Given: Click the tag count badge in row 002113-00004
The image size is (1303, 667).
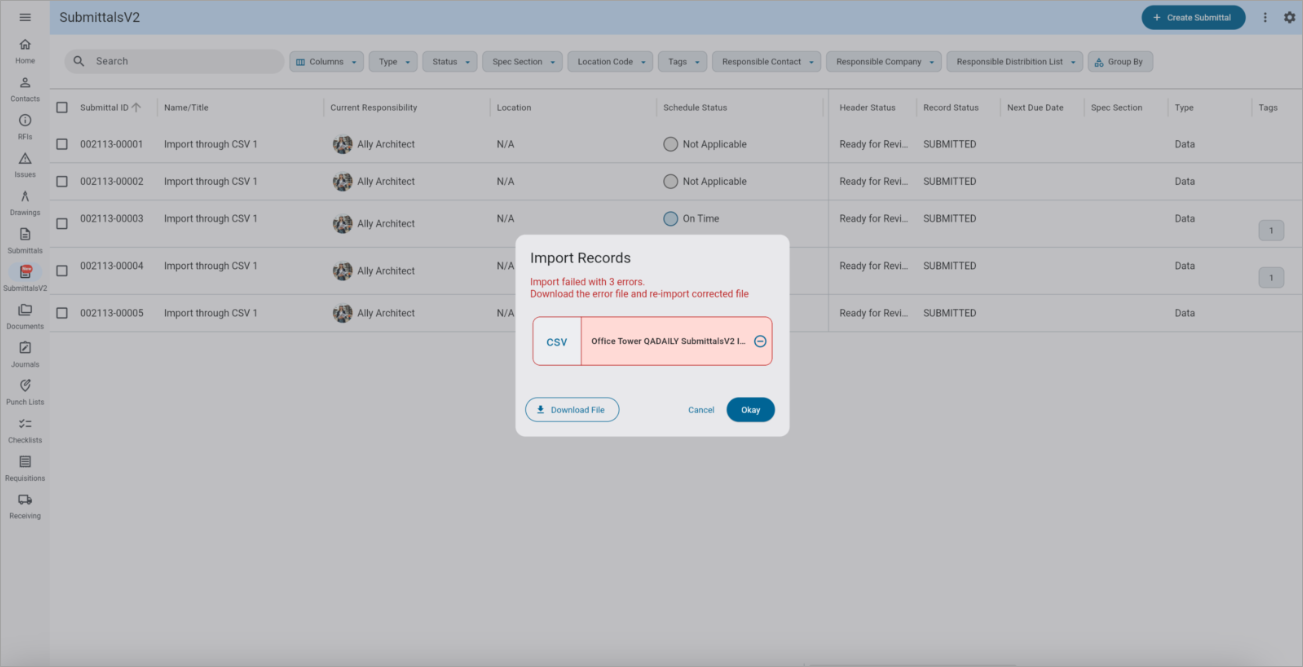Looking at the screenshot, I should pyautogui.click(x=1271, y=278).
